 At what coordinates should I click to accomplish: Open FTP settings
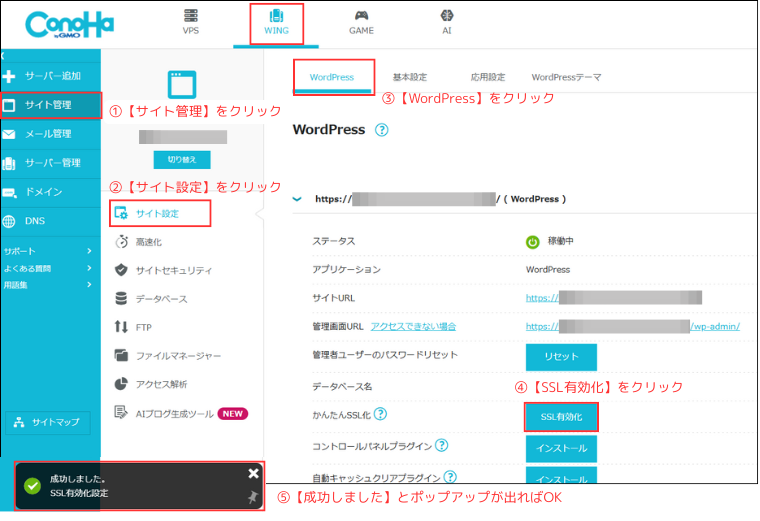tap(134, 328)
